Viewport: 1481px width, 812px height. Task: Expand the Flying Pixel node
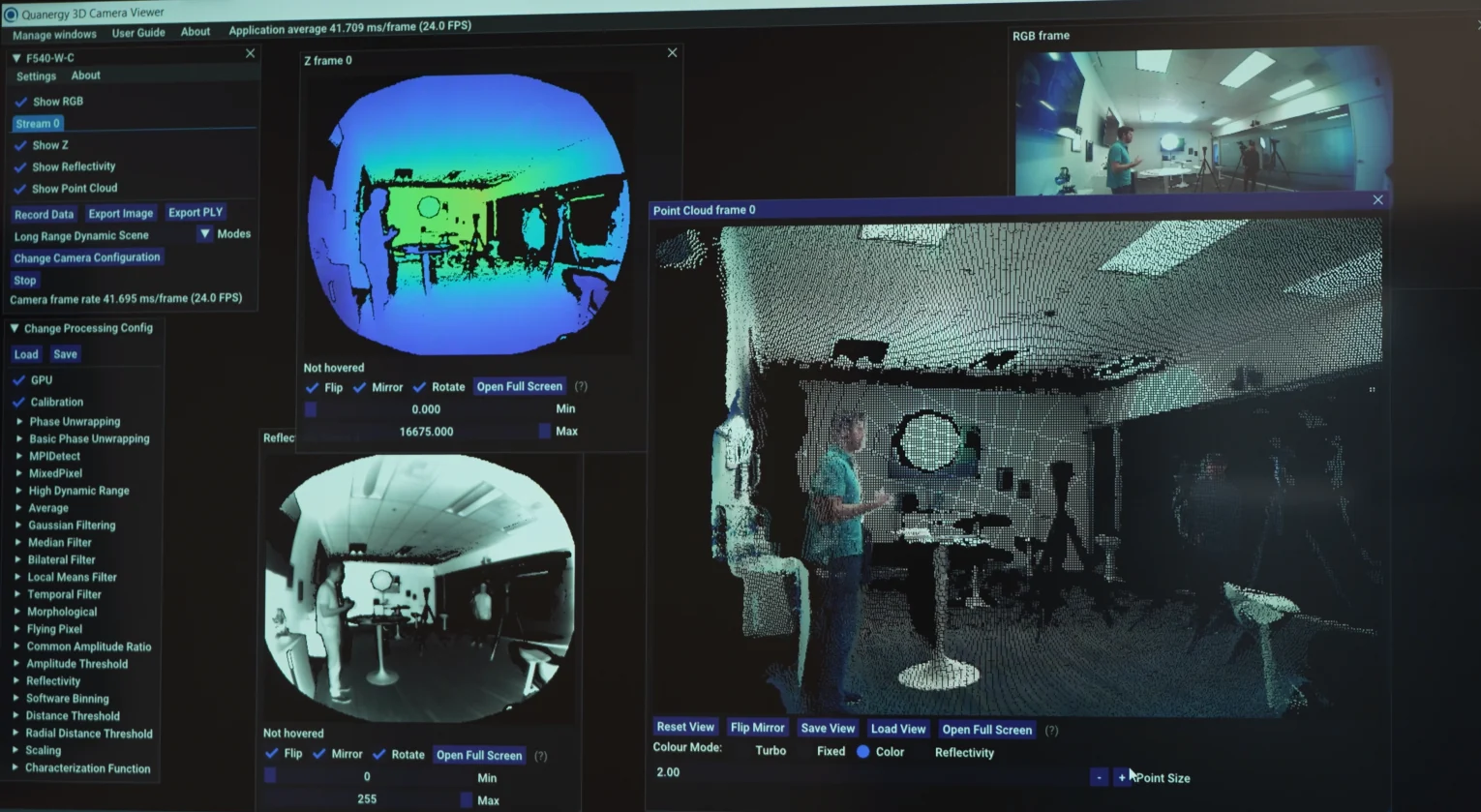17,629
